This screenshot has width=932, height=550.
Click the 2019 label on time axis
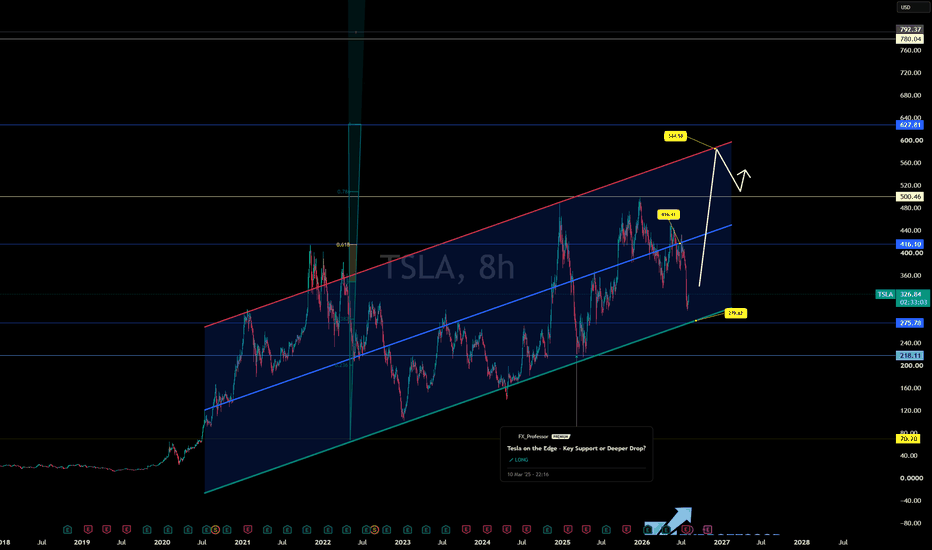coord(81,542)
